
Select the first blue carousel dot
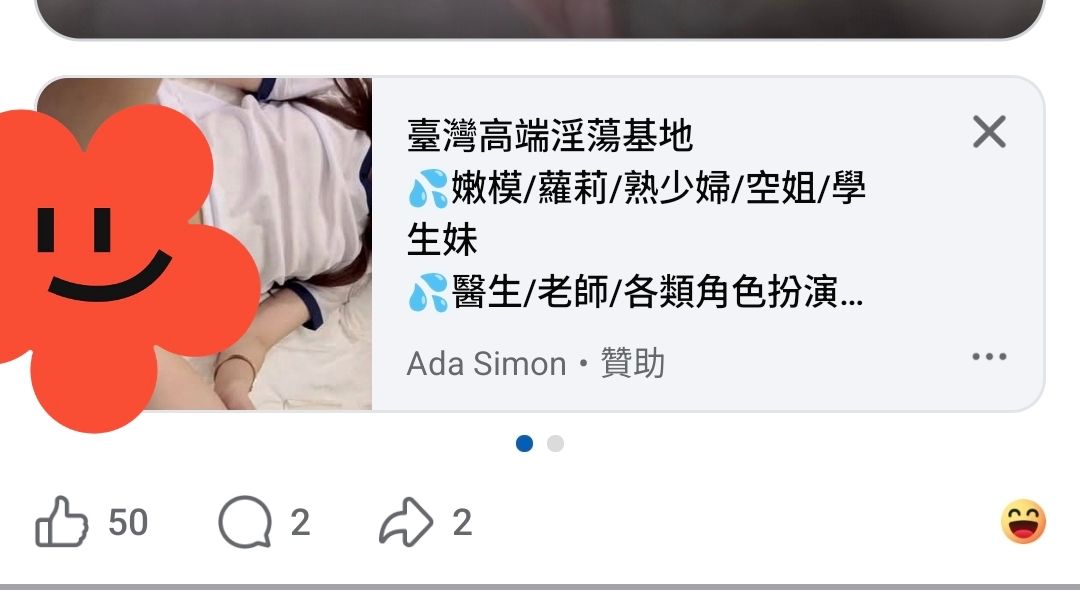coord(524,444)
